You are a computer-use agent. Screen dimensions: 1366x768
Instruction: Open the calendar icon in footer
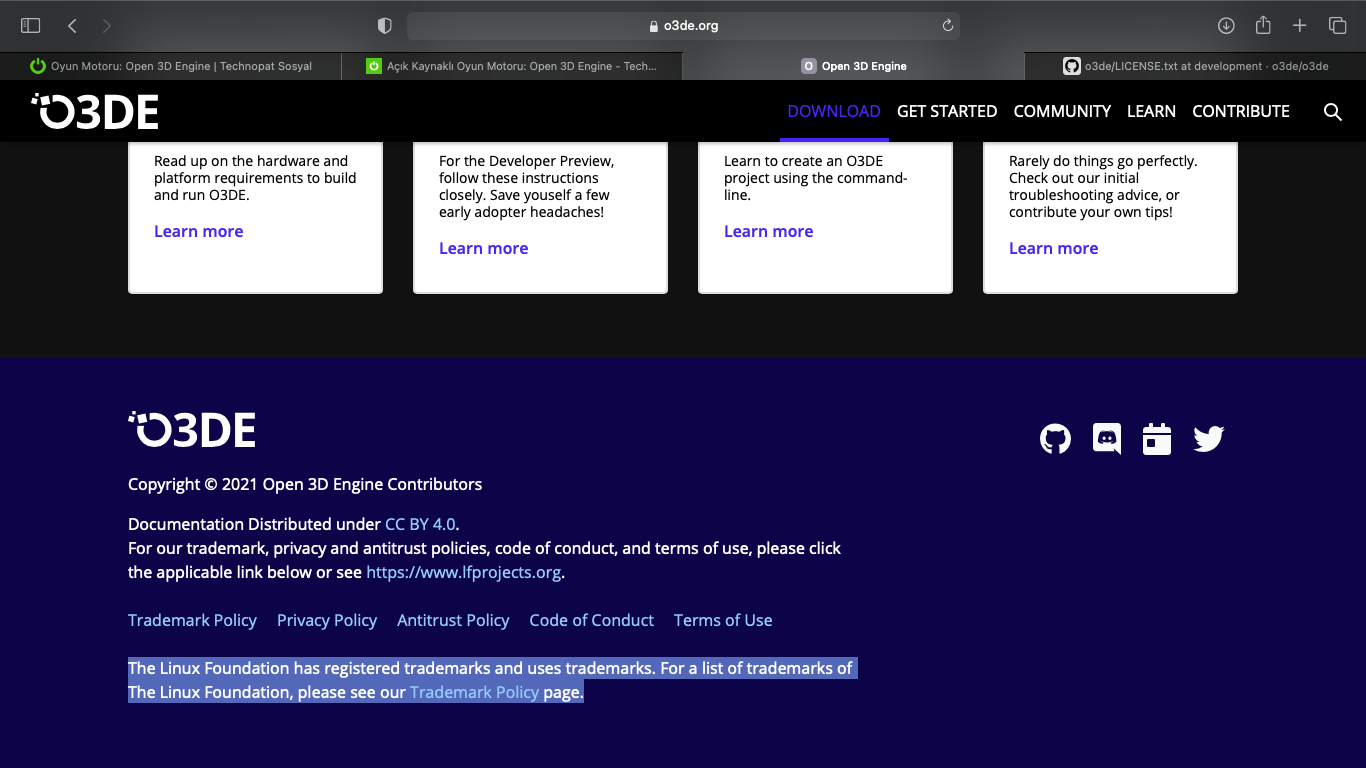[1157, 439]
